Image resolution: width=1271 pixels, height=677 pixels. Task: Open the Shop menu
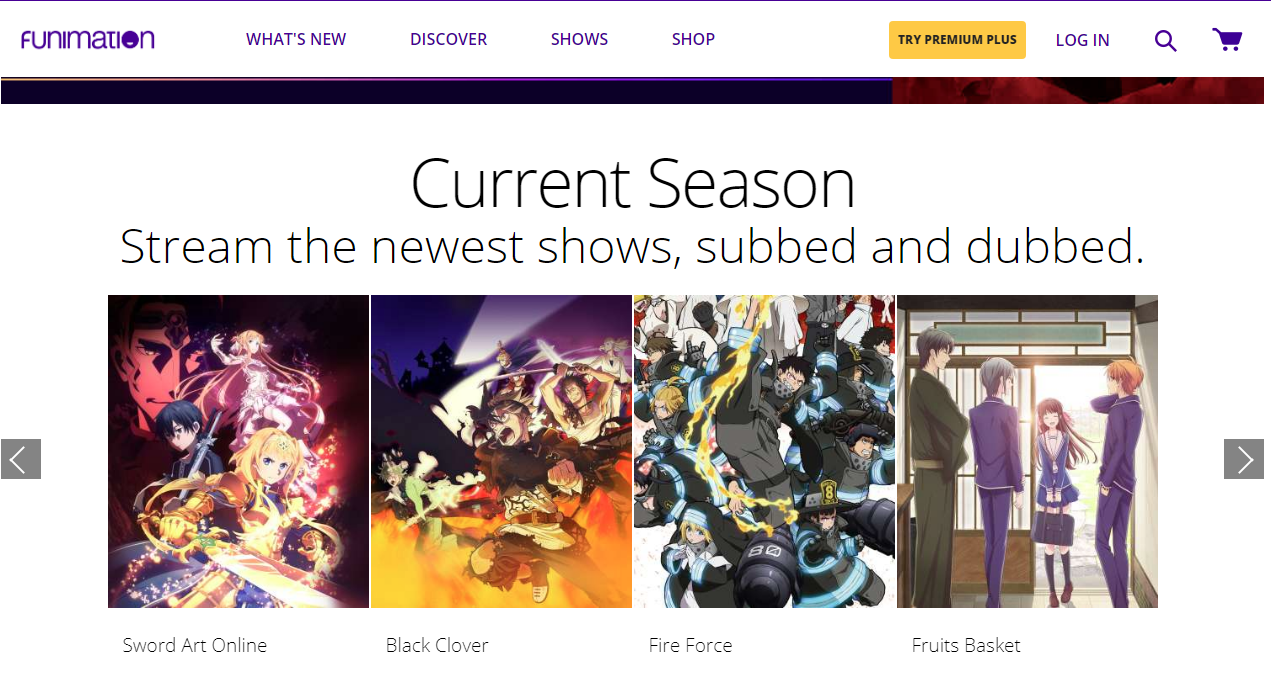click(x=693, y=39)
